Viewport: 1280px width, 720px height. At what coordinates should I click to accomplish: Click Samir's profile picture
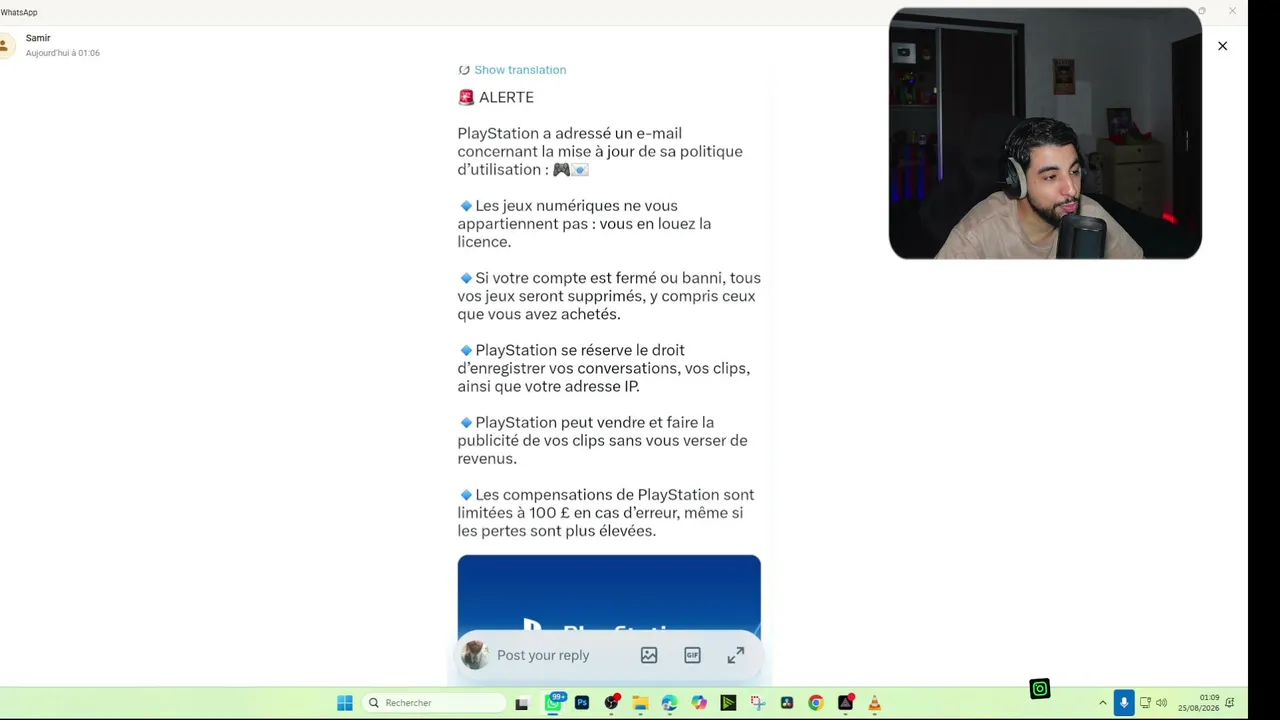click(x=4, y=45)
